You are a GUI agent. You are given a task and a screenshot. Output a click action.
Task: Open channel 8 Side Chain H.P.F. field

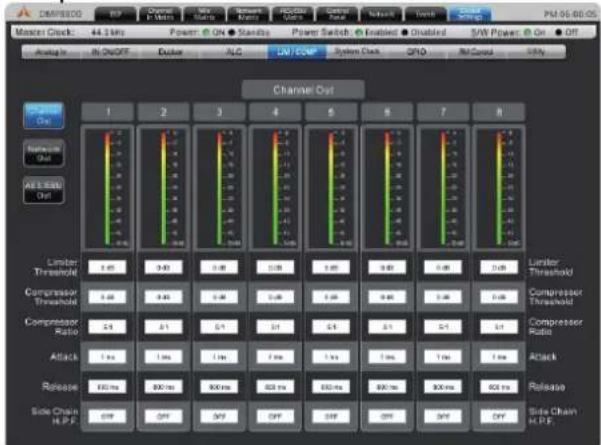[499, 416]
